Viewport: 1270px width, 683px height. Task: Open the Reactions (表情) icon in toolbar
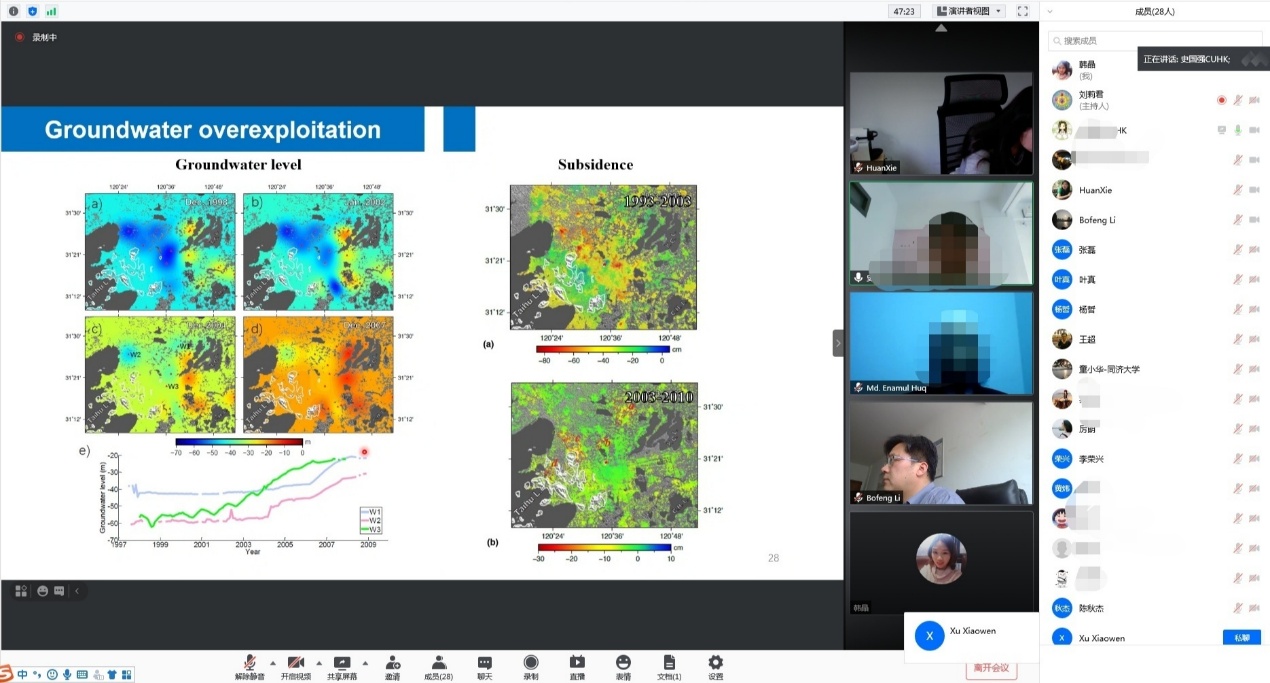click(623, 664)
